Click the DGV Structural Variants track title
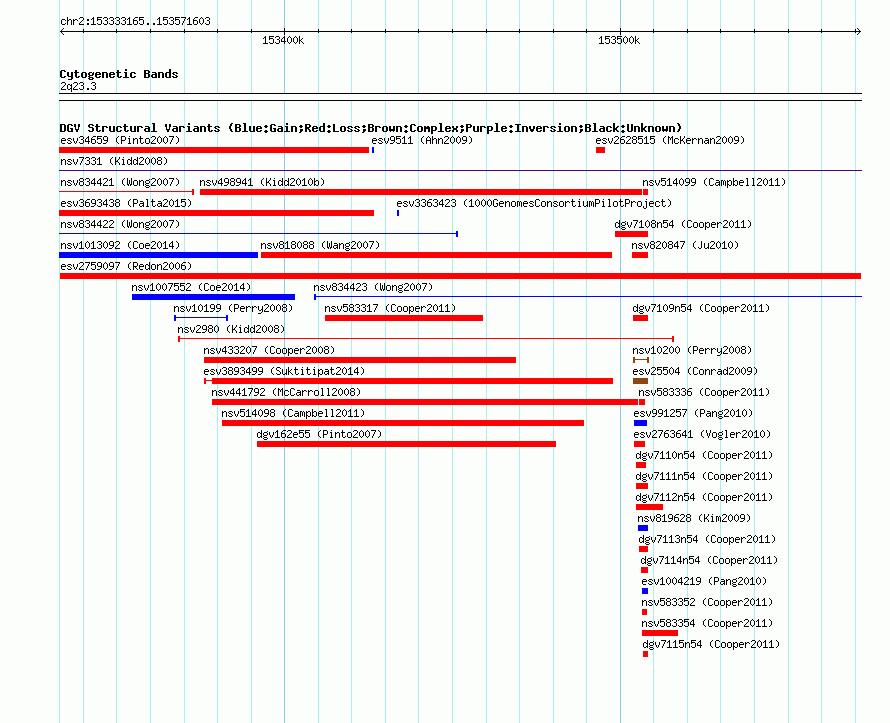Image resolution: width=890 pixels, height=723 pixels. tap(371, 128)
